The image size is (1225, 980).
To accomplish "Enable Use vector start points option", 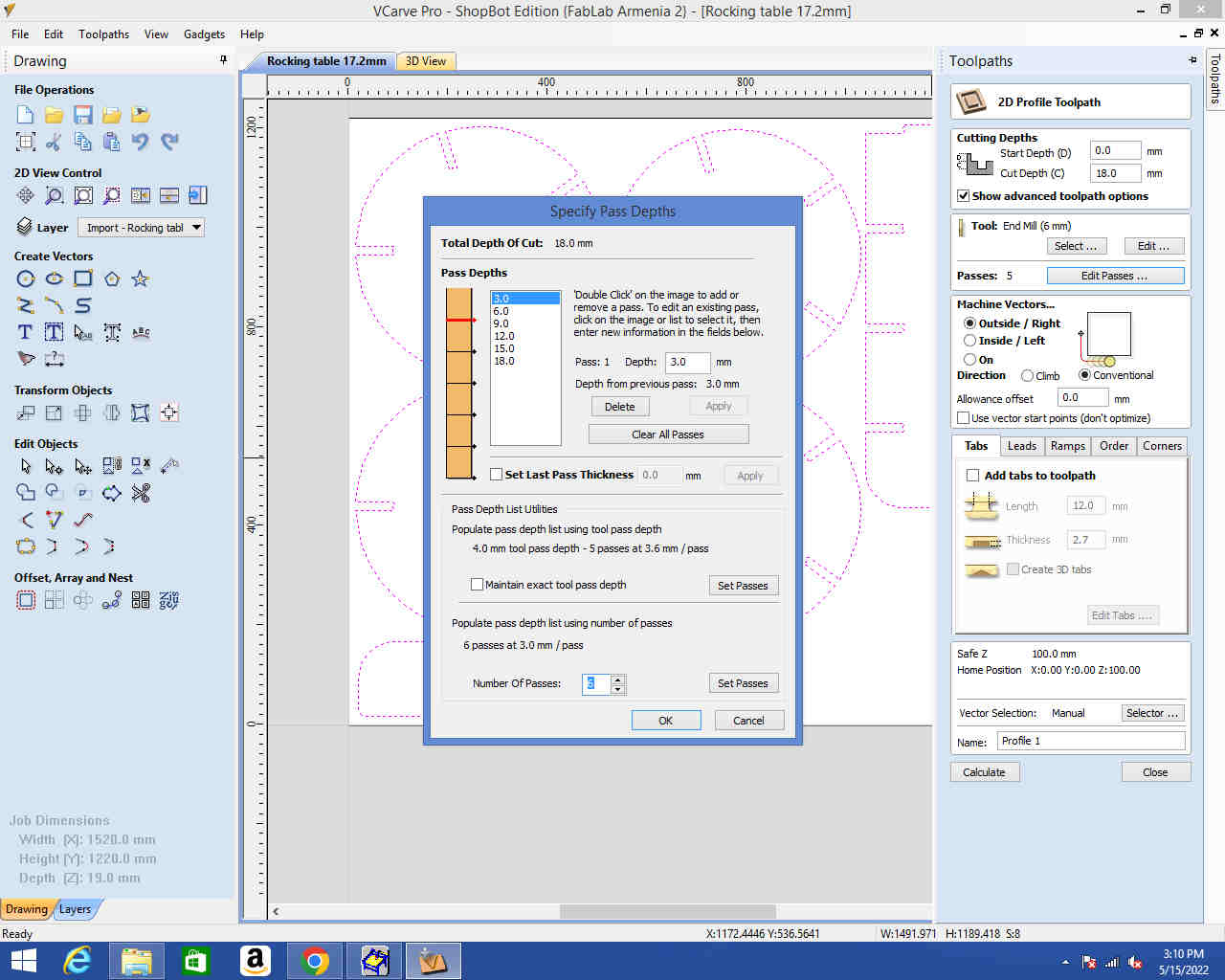I will tap(964, 418).
